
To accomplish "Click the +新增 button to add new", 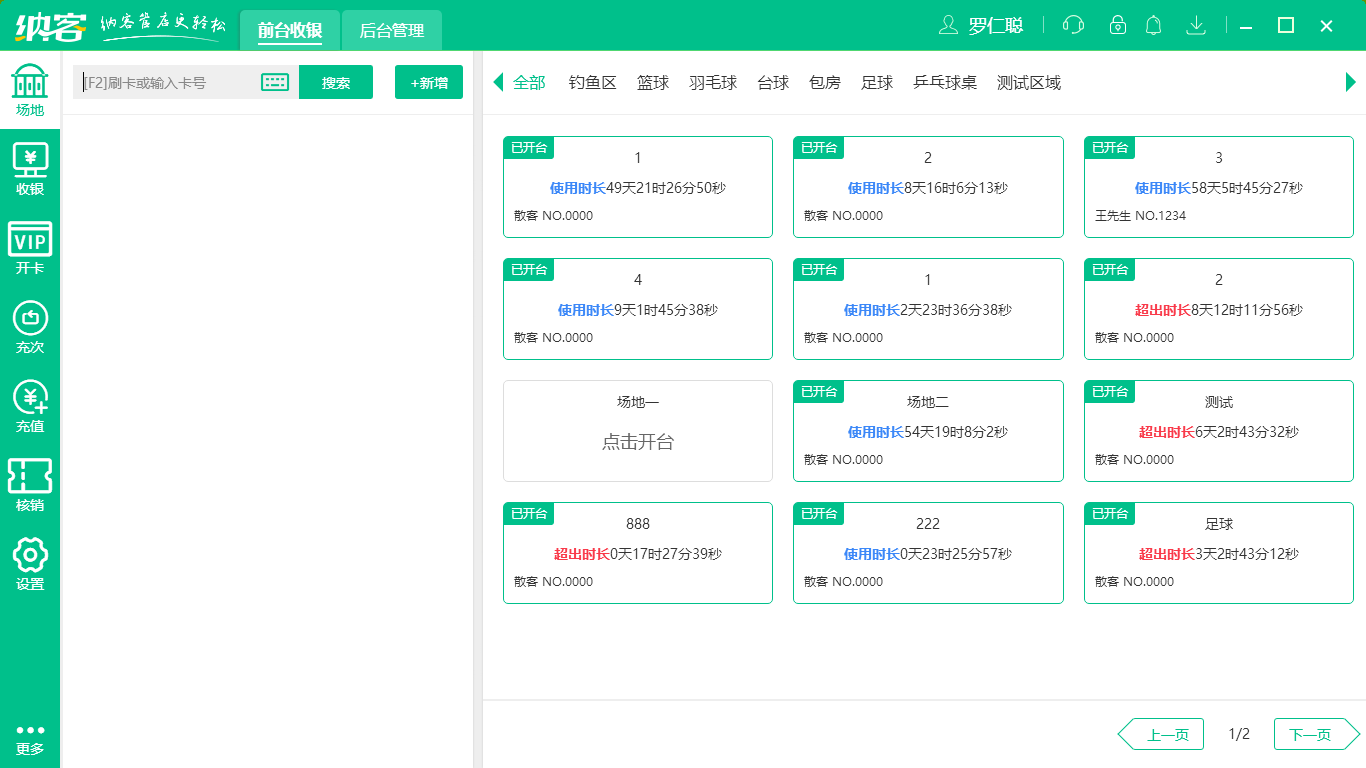I will coord(428,82).
